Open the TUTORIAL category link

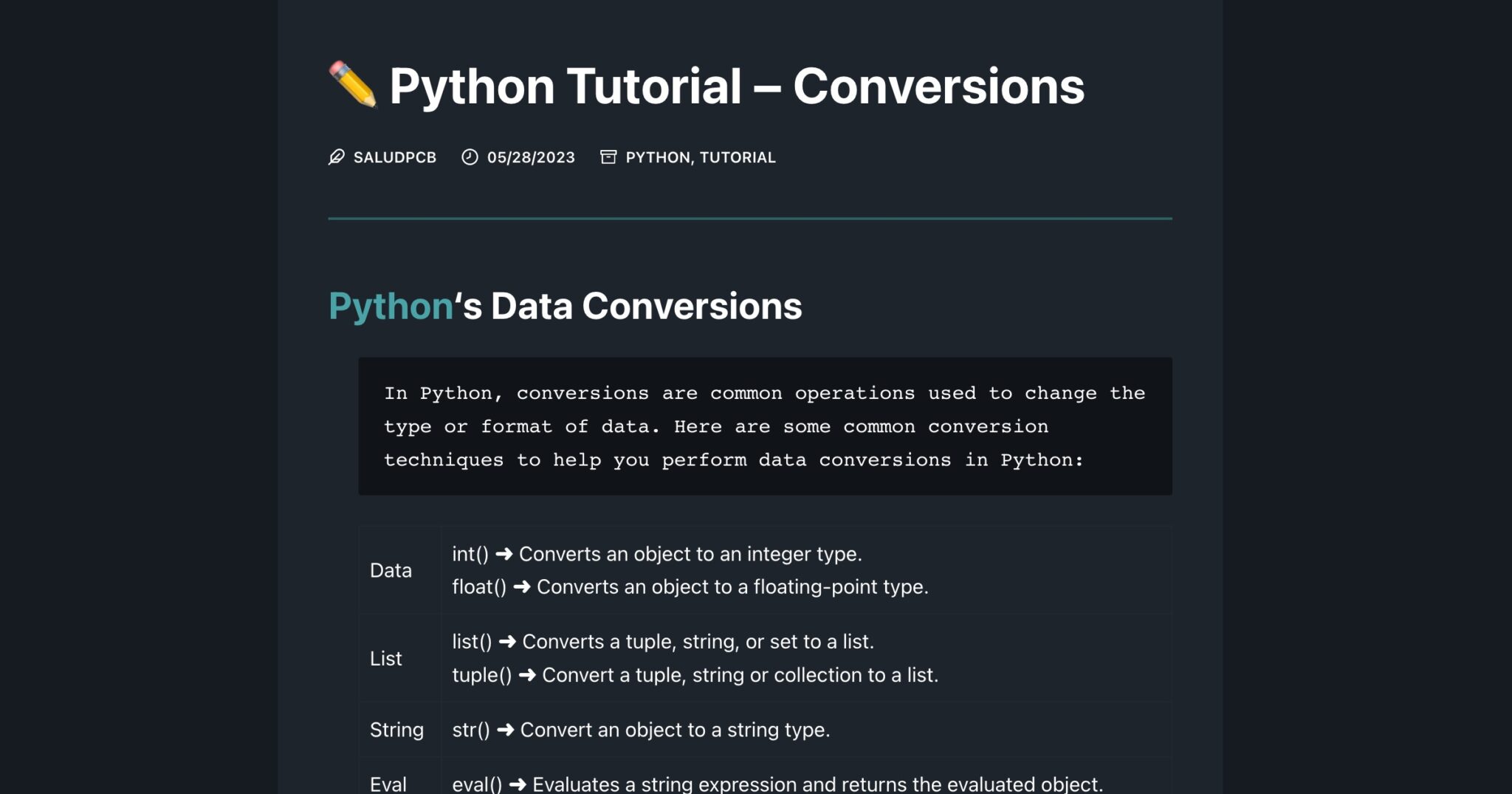coord(737,157)
